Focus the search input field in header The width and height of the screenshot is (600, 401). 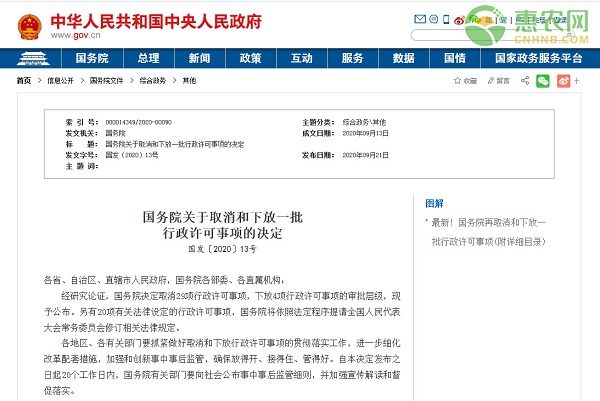pos(490,35)
